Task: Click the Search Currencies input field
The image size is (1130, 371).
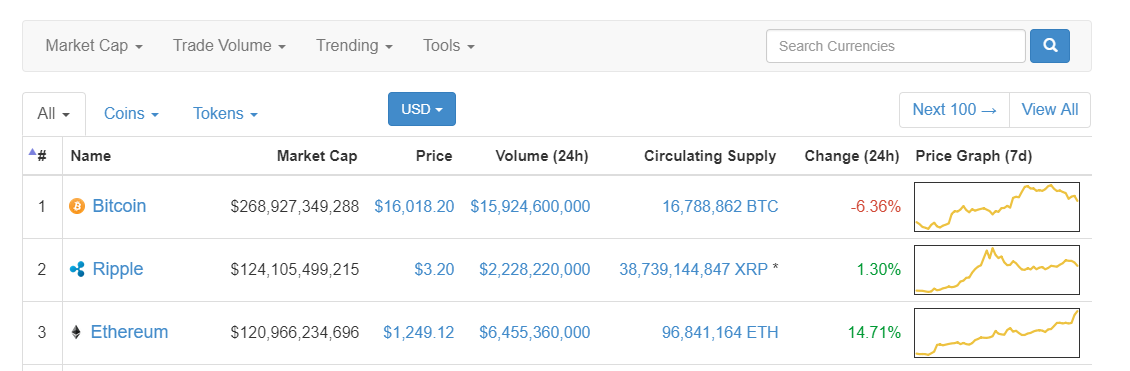Action: point(896,46)
